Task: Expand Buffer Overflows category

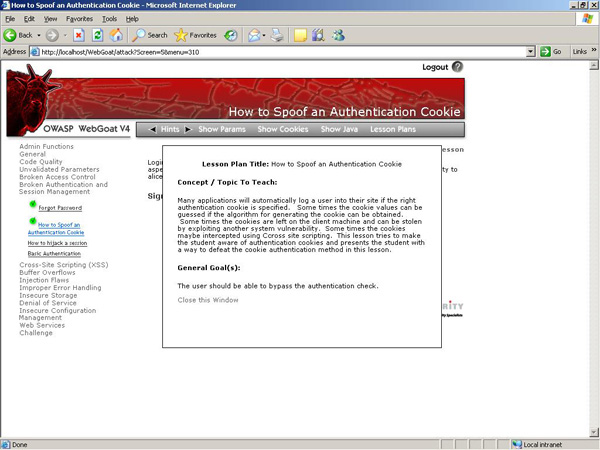Action: click(47, 272)
